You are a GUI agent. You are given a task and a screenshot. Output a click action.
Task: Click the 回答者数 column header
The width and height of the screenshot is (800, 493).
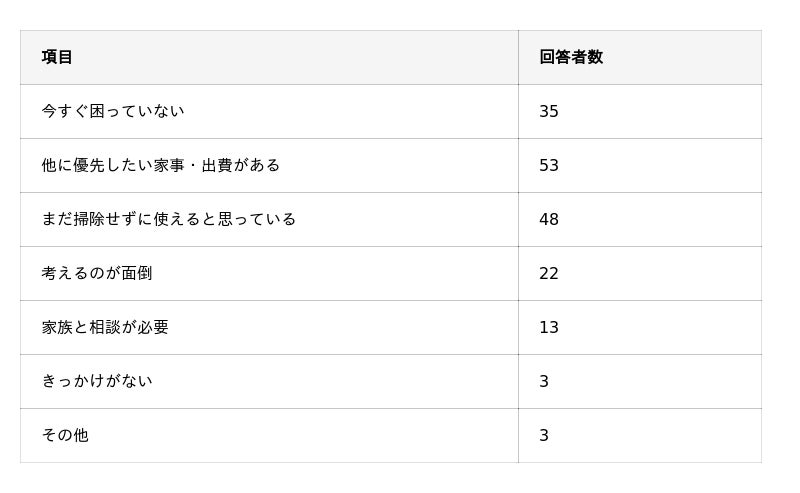(x=571, y=57)
